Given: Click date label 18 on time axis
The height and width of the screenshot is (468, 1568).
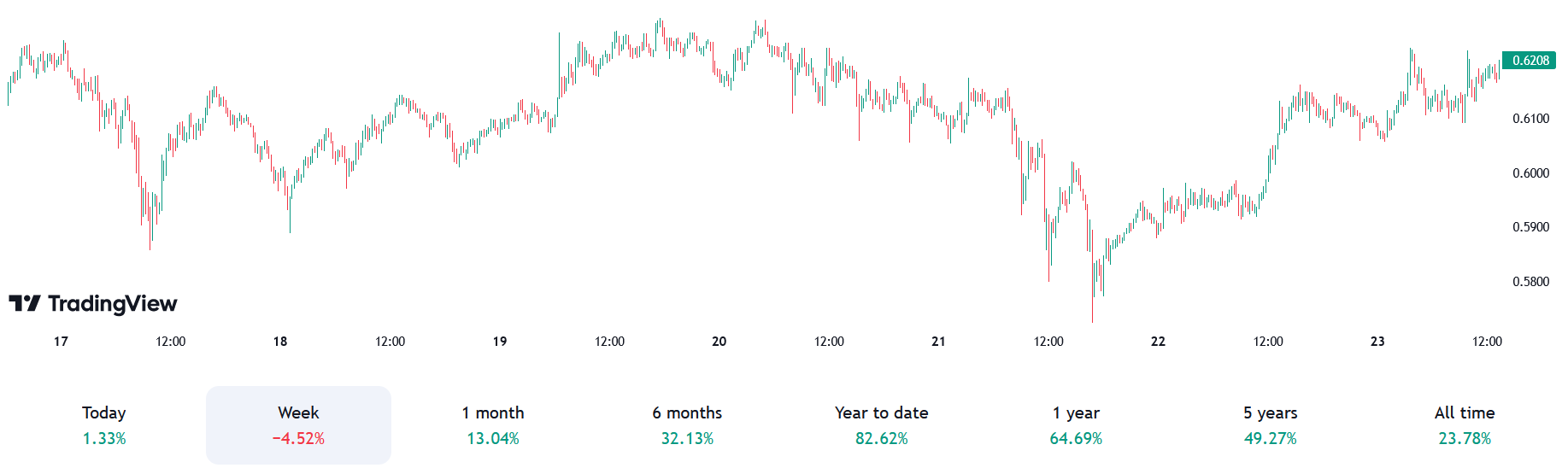Looking at the screenshot, I should [x=280, y=342].
